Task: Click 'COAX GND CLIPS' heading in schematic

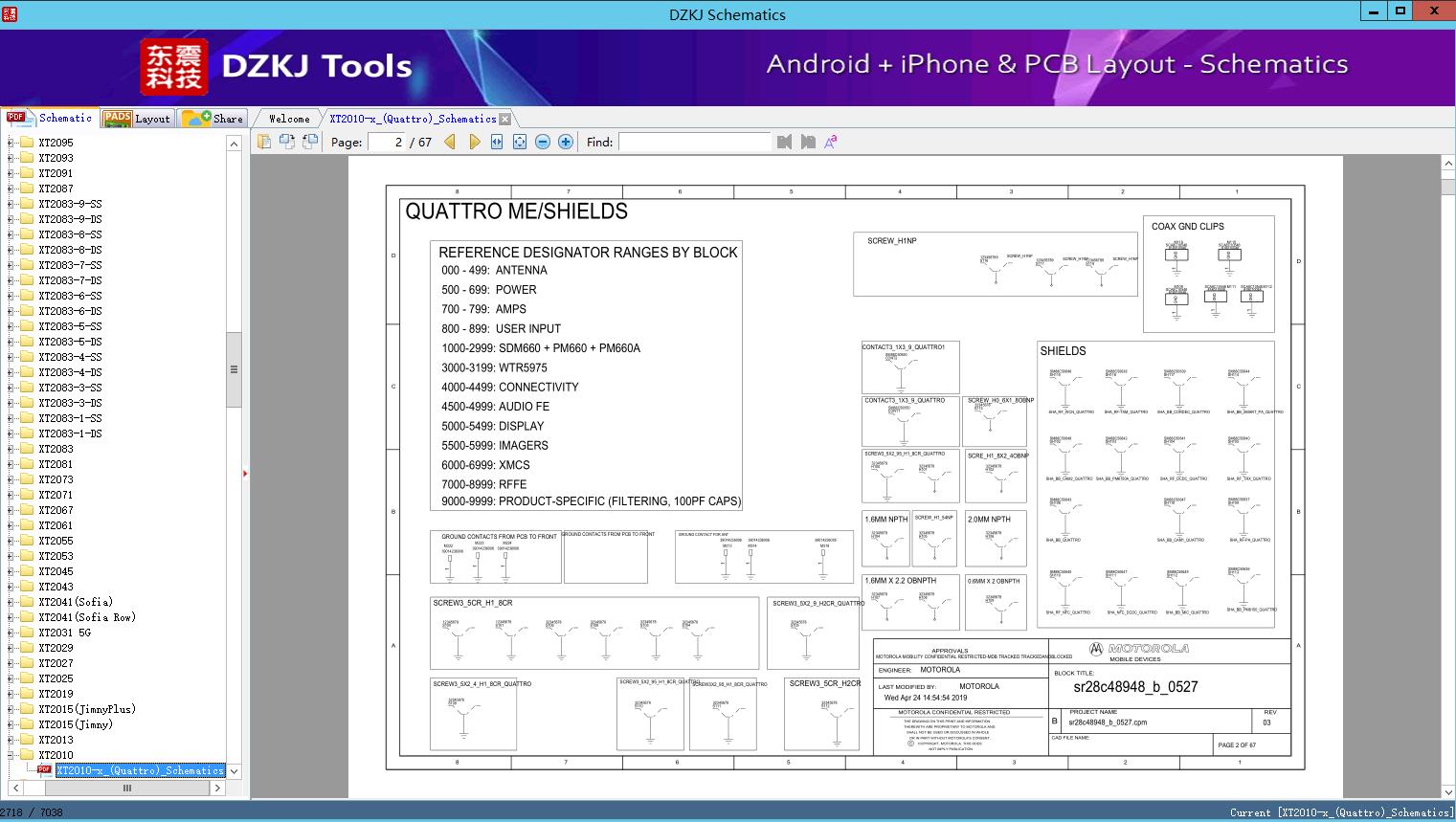Action: (1187, 227)
